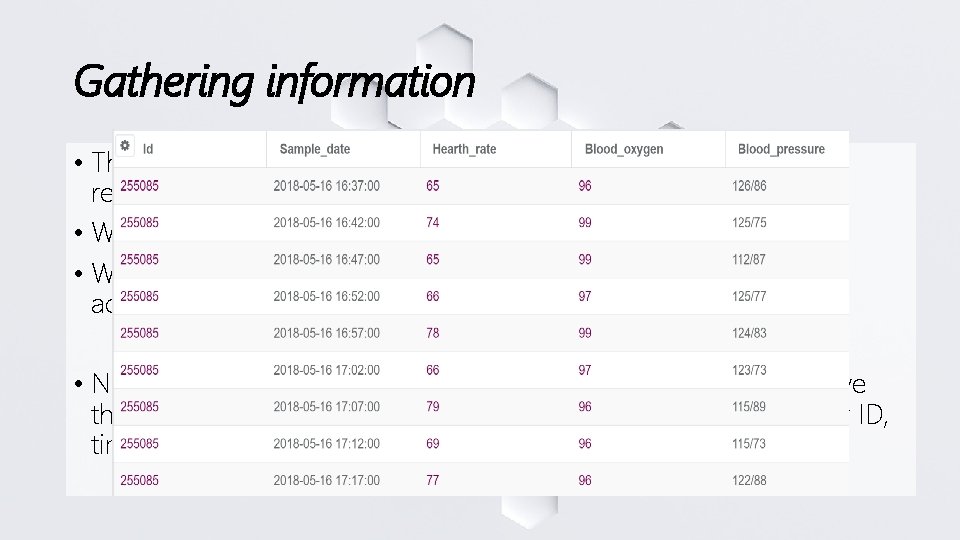Open Id 255085 in the 16:37:00 row
This screenshot has height=540, width=960.
(140, 186)
